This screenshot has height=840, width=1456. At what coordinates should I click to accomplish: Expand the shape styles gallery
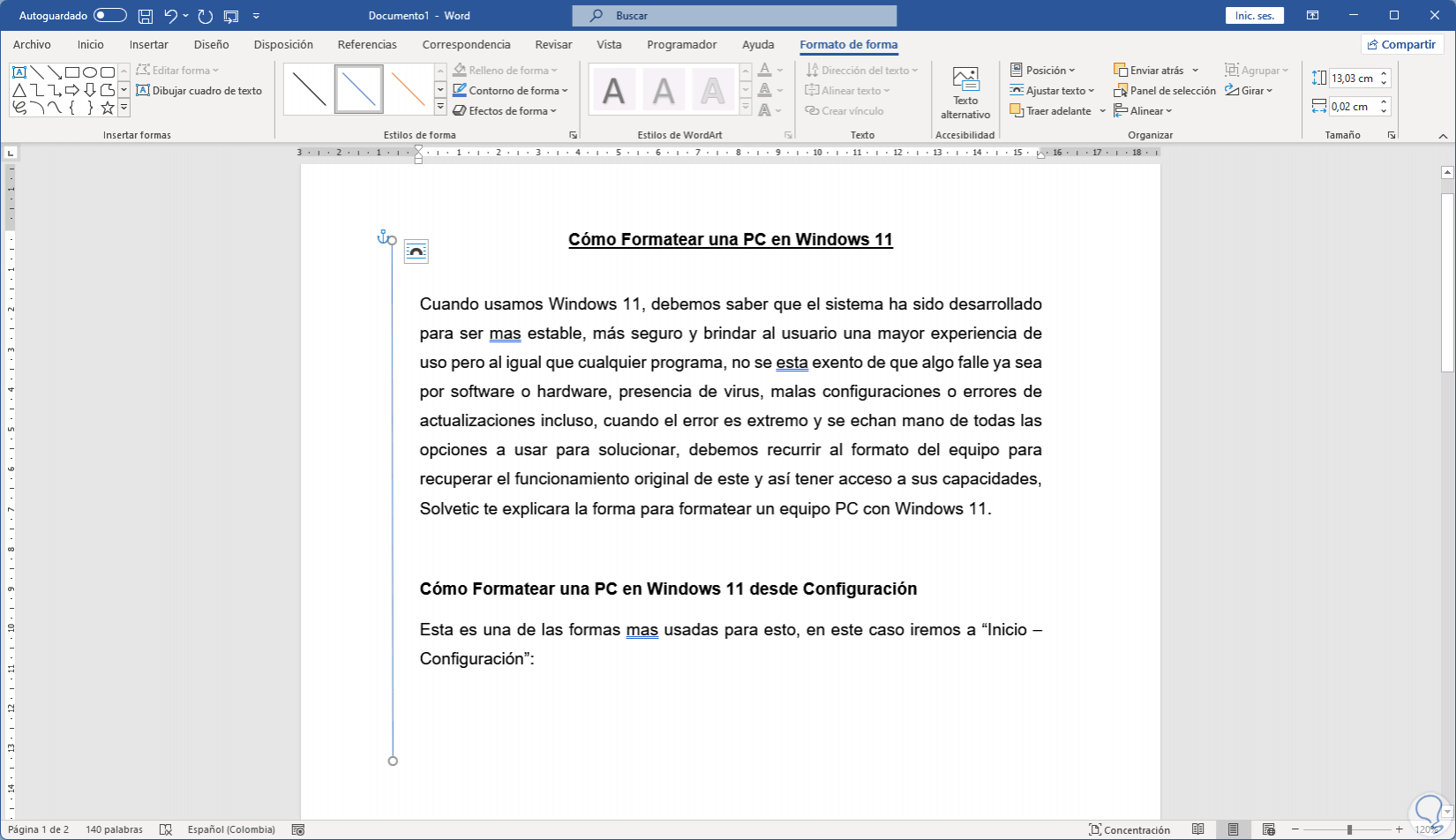click(440, 108)
